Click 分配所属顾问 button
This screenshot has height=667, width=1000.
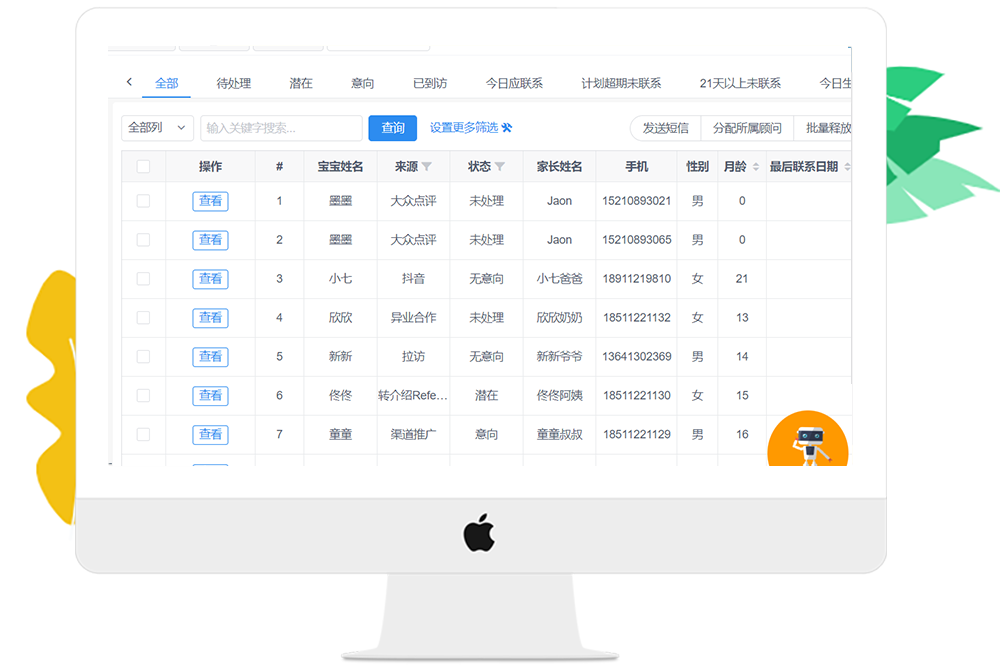tap(747, 128)
